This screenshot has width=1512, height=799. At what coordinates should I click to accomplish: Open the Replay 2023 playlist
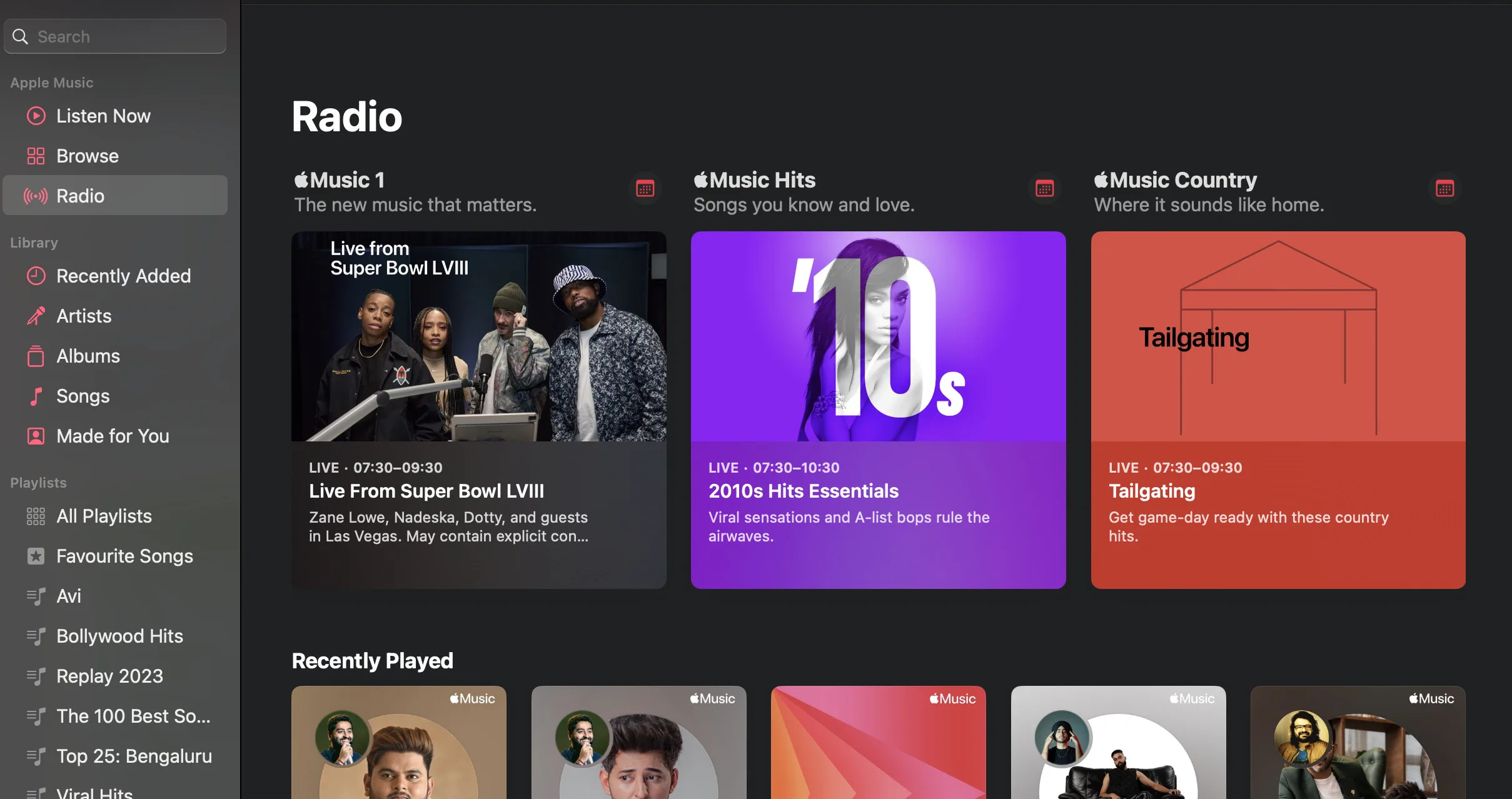(109, 676)
